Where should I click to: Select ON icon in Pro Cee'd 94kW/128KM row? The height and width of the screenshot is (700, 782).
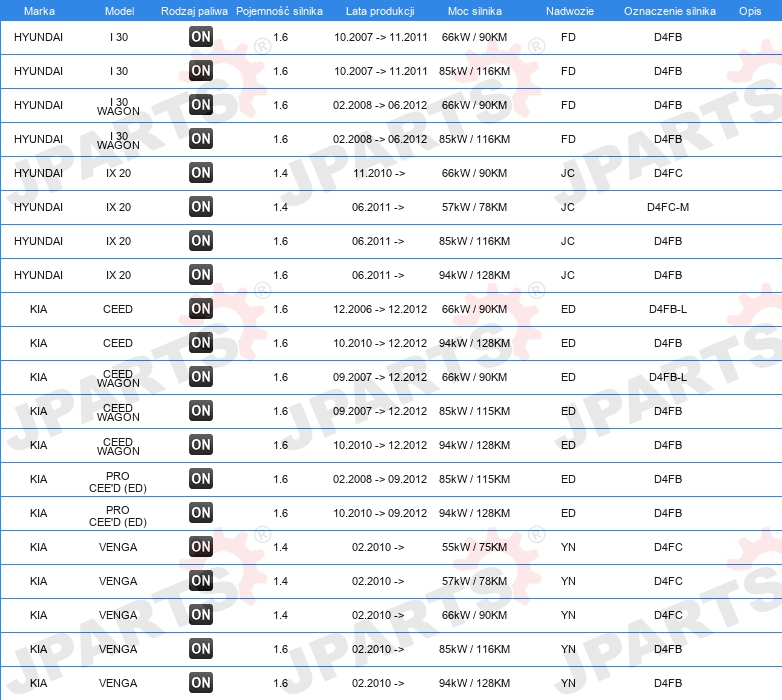click(201, 513)
